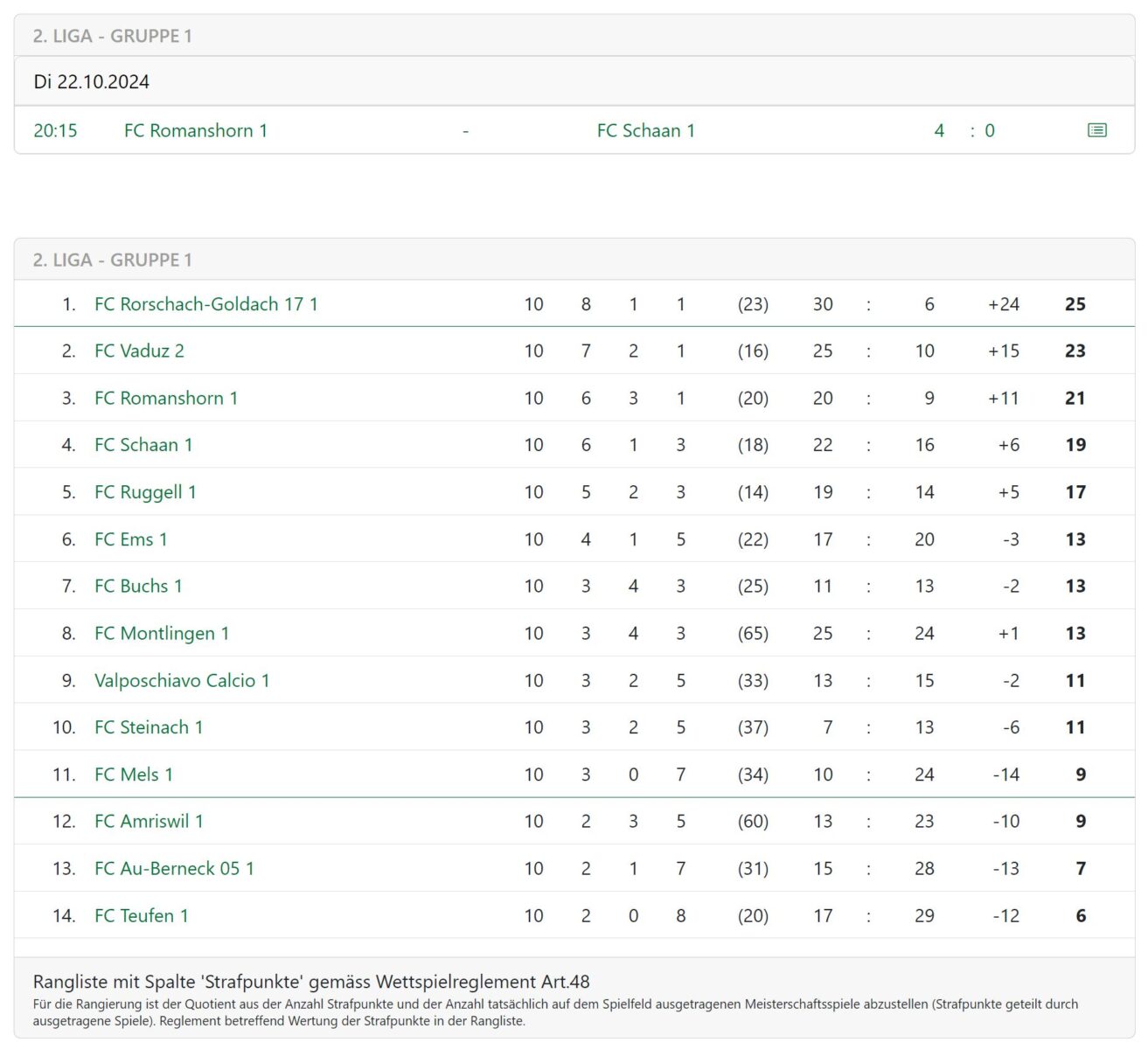Open match report icon for Romanshorn–Schaan
Screen dimensions: 1148x1049
click(1096, 130)
